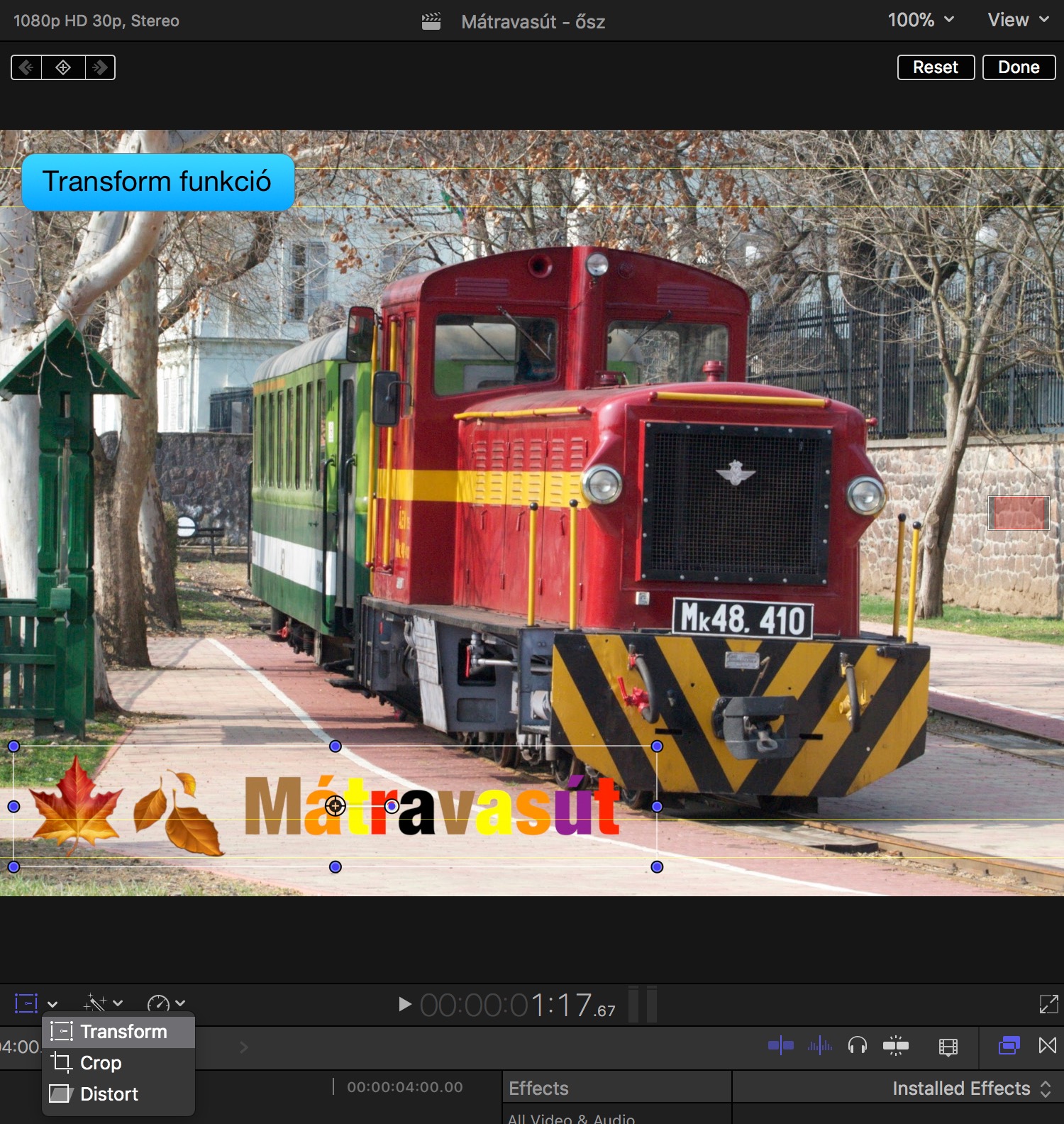Toggle timeline snapping
Viewport: 1064px width, 1124px height.
pos(896,1045)
